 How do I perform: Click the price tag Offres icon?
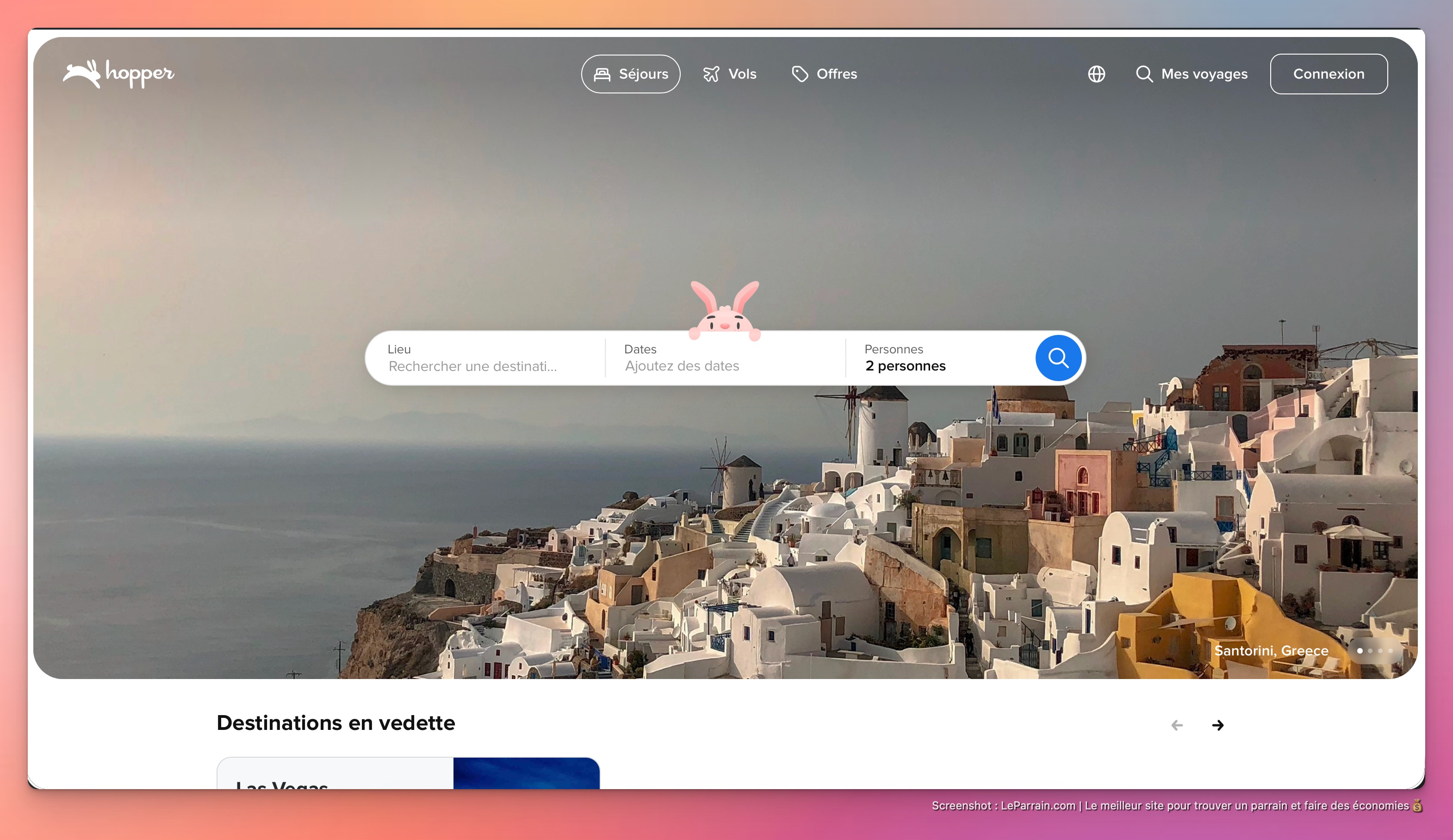coord(800,74)
